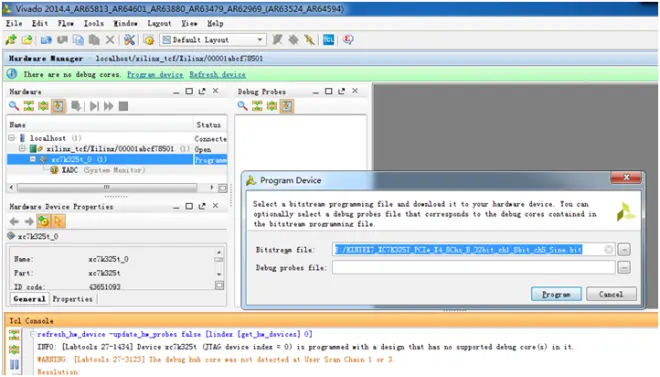Open the File menu
The height and width of the screenshot is (377, 660).
point(14,24)
